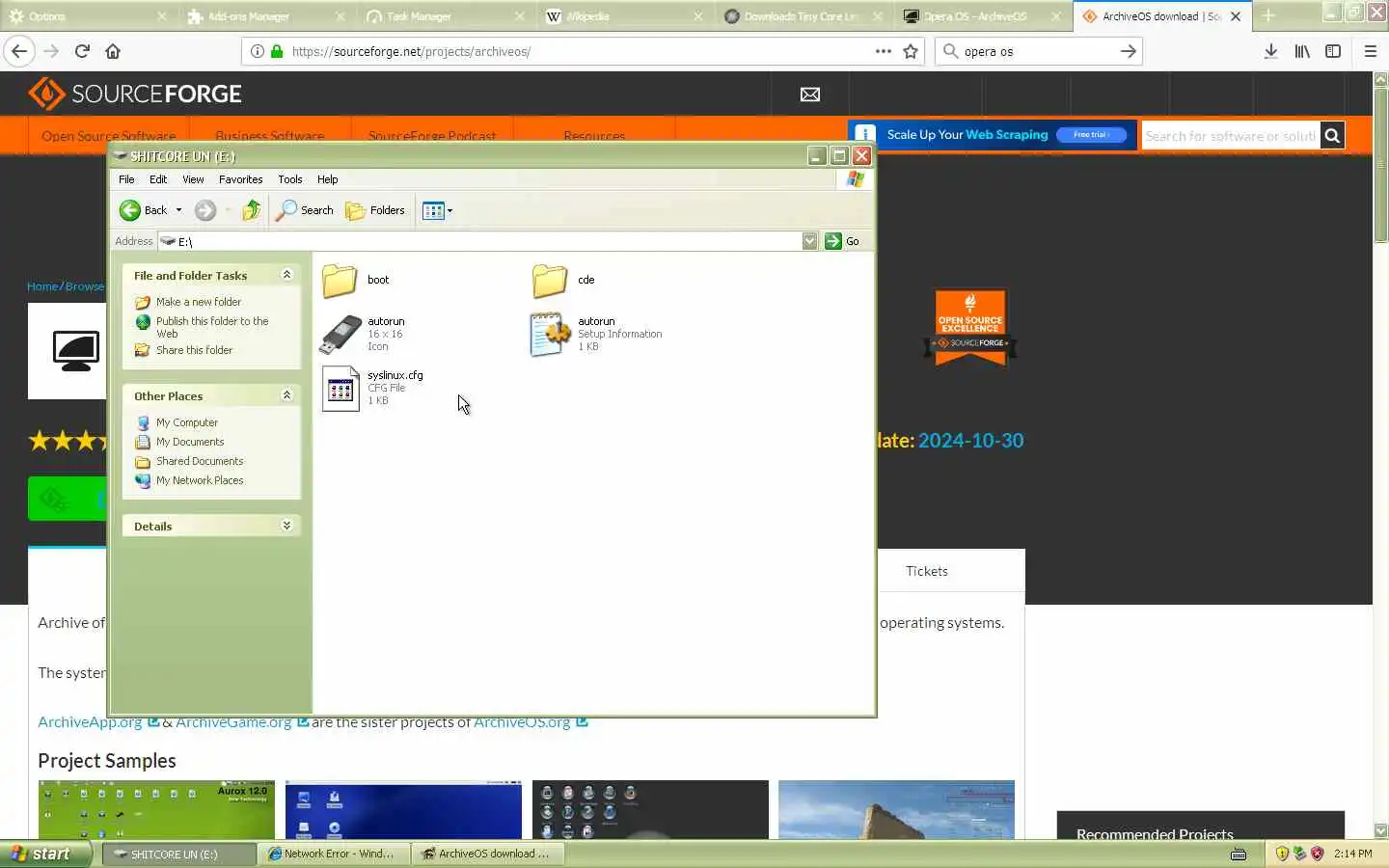Click the E:\ address field
This screenshot has width=1389, height=868.
pyautogui.click(x=479, y=241)
